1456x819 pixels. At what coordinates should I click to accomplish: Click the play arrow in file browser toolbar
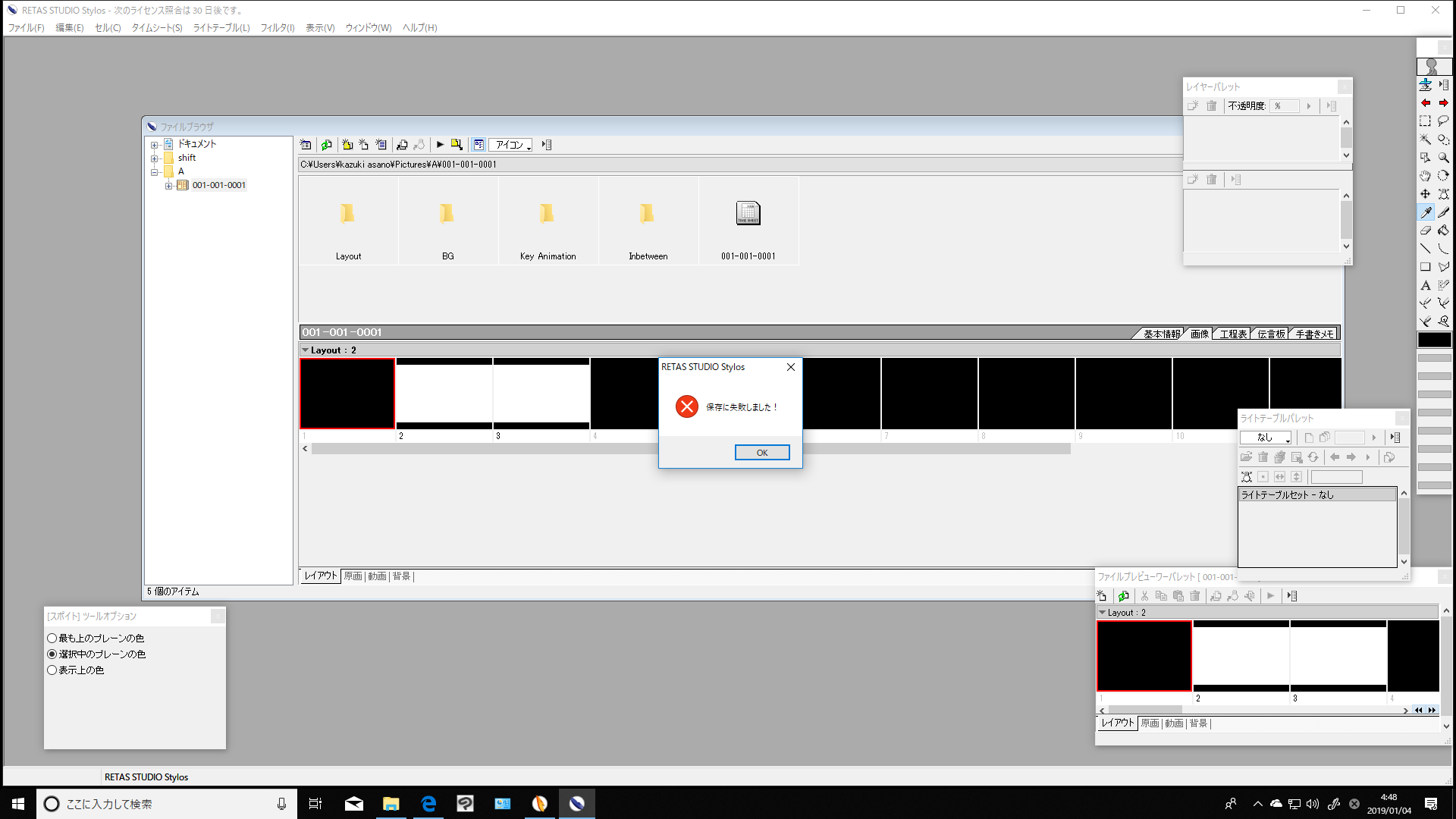(x=440, y=145)
